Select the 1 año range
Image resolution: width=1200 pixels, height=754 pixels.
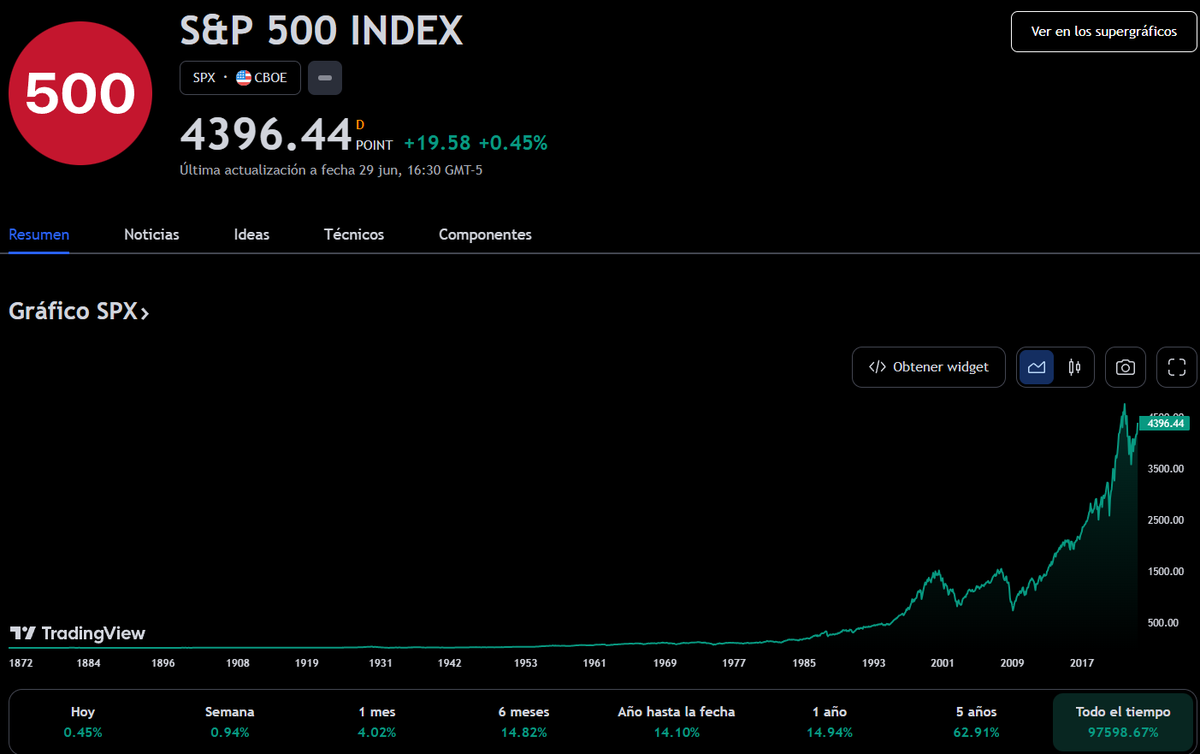(830, 721)
